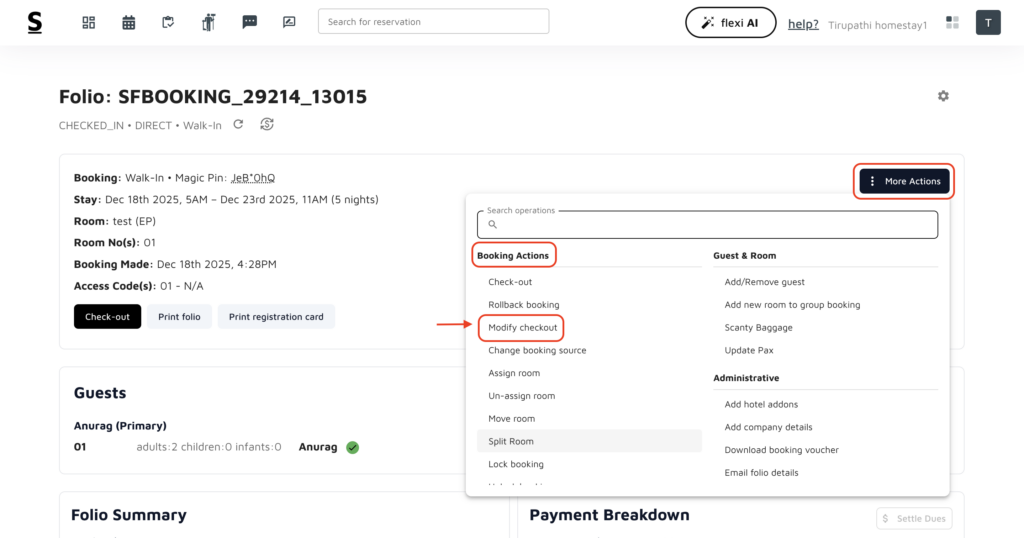Open the flexi AI assistant

[730, 22]
